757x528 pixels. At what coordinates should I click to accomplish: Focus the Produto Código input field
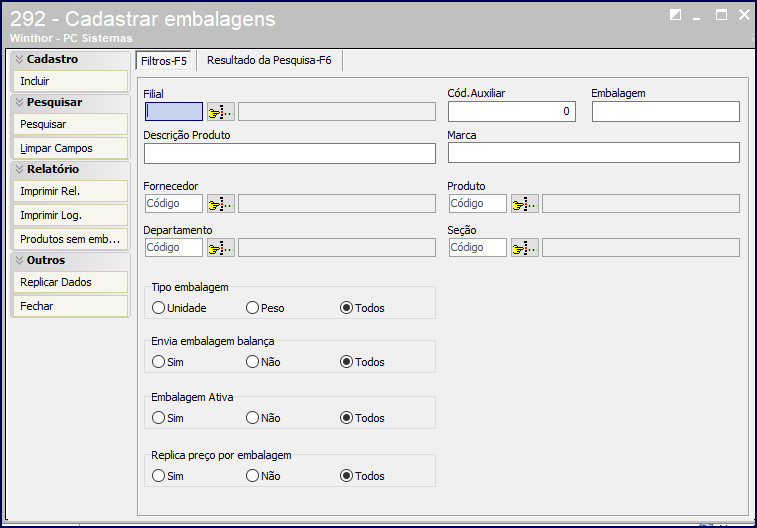(x=478, y=204)
